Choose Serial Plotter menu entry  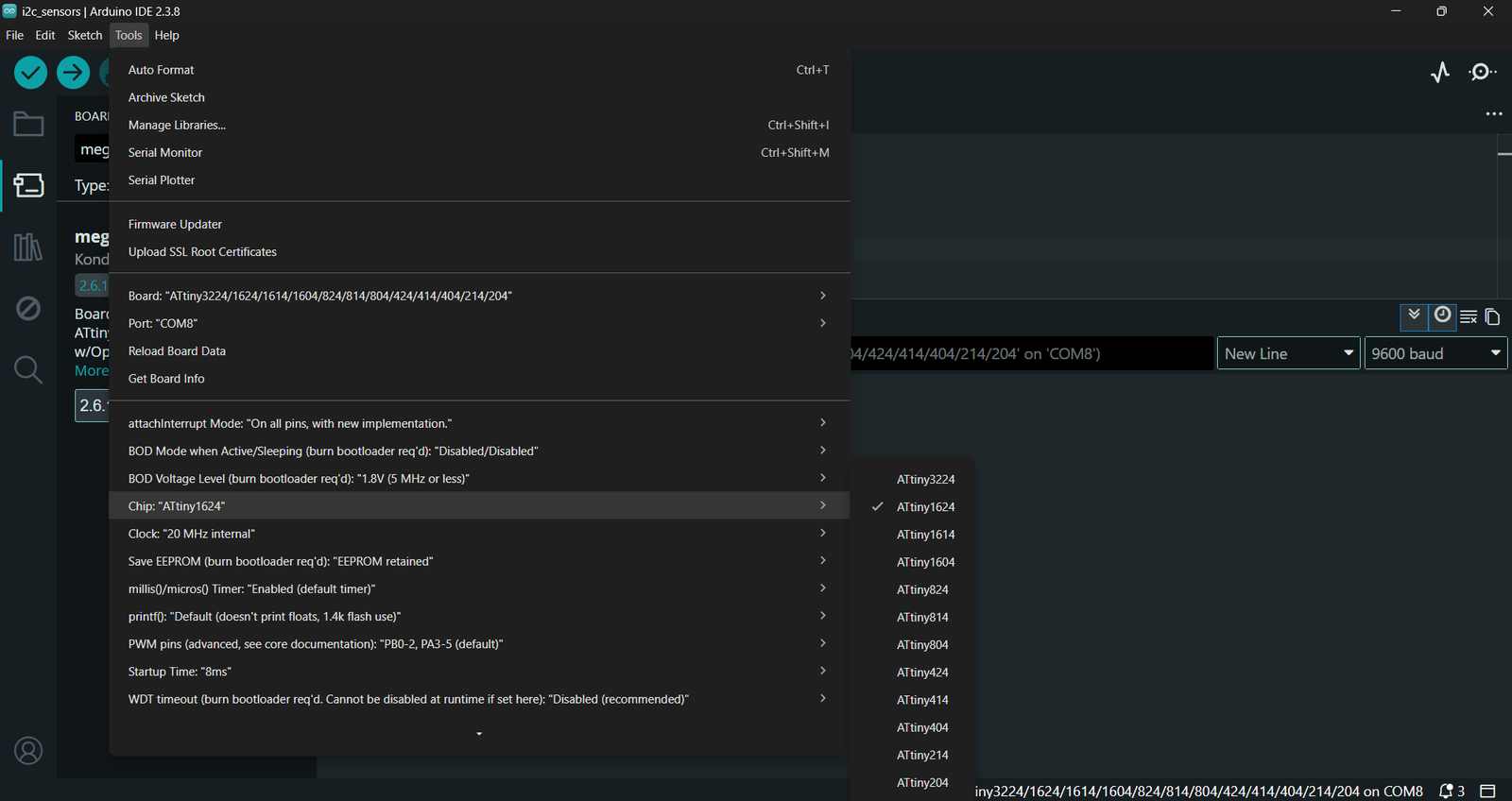pyautogui.click(x=479, y=179)
